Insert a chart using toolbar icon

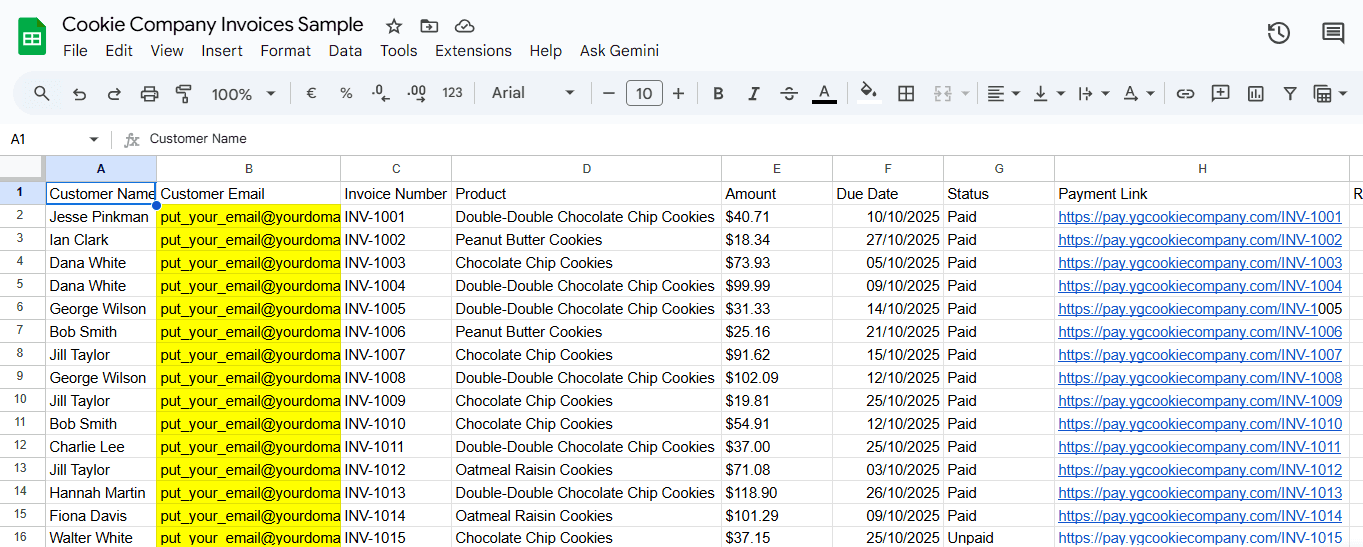(1255, 94)
